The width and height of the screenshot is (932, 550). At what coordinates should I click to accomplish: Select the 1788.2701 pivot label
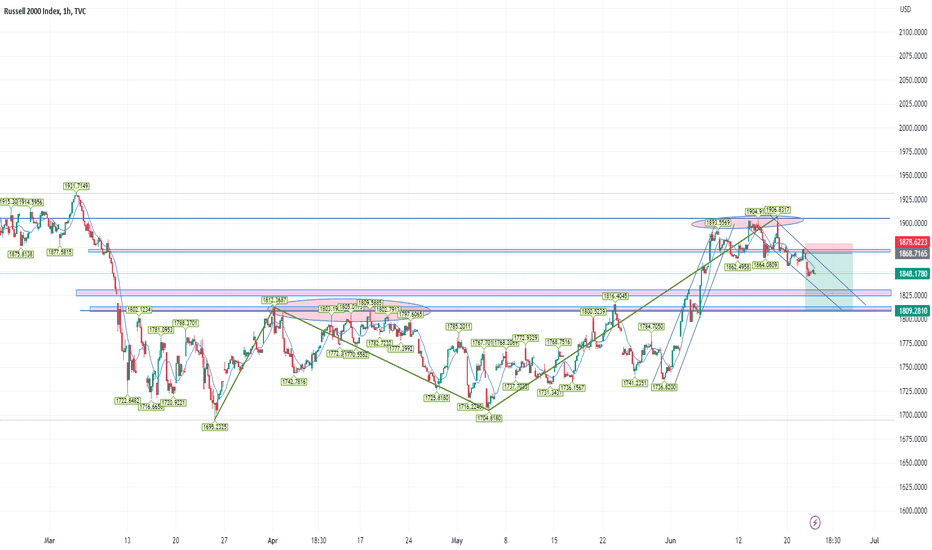click(185, 323)
